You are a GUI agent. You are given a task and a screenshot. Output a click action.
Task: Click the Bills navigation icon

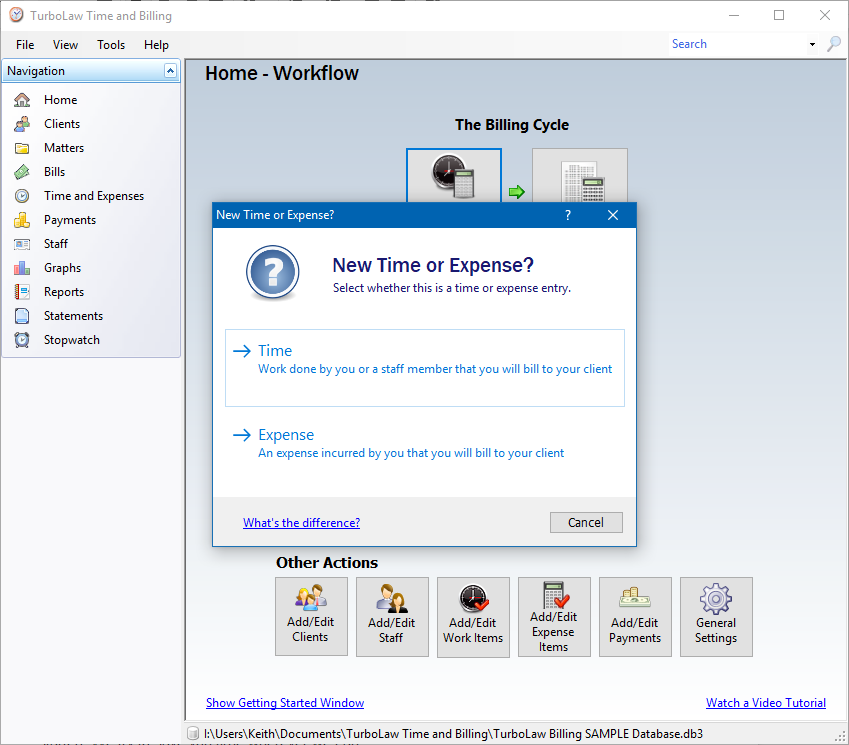pos(22,172)
